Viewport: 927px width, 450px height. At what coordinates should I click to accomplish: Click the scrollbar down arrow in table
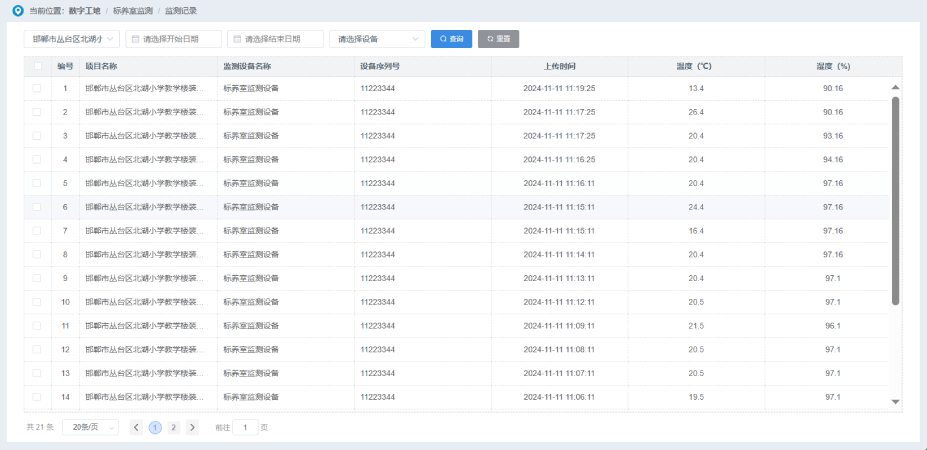tap(895, 401)
